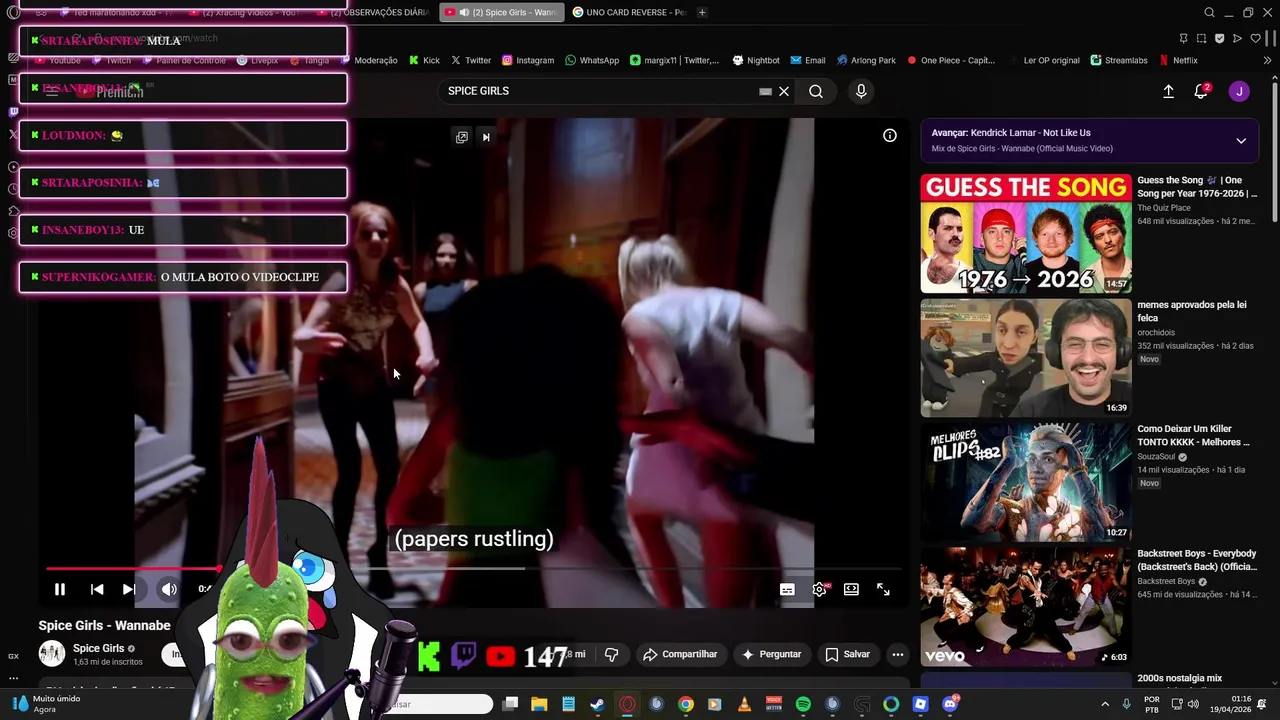Click the search magnifier button
Viewport: 1280px width, 720px height.
[816, 91]
